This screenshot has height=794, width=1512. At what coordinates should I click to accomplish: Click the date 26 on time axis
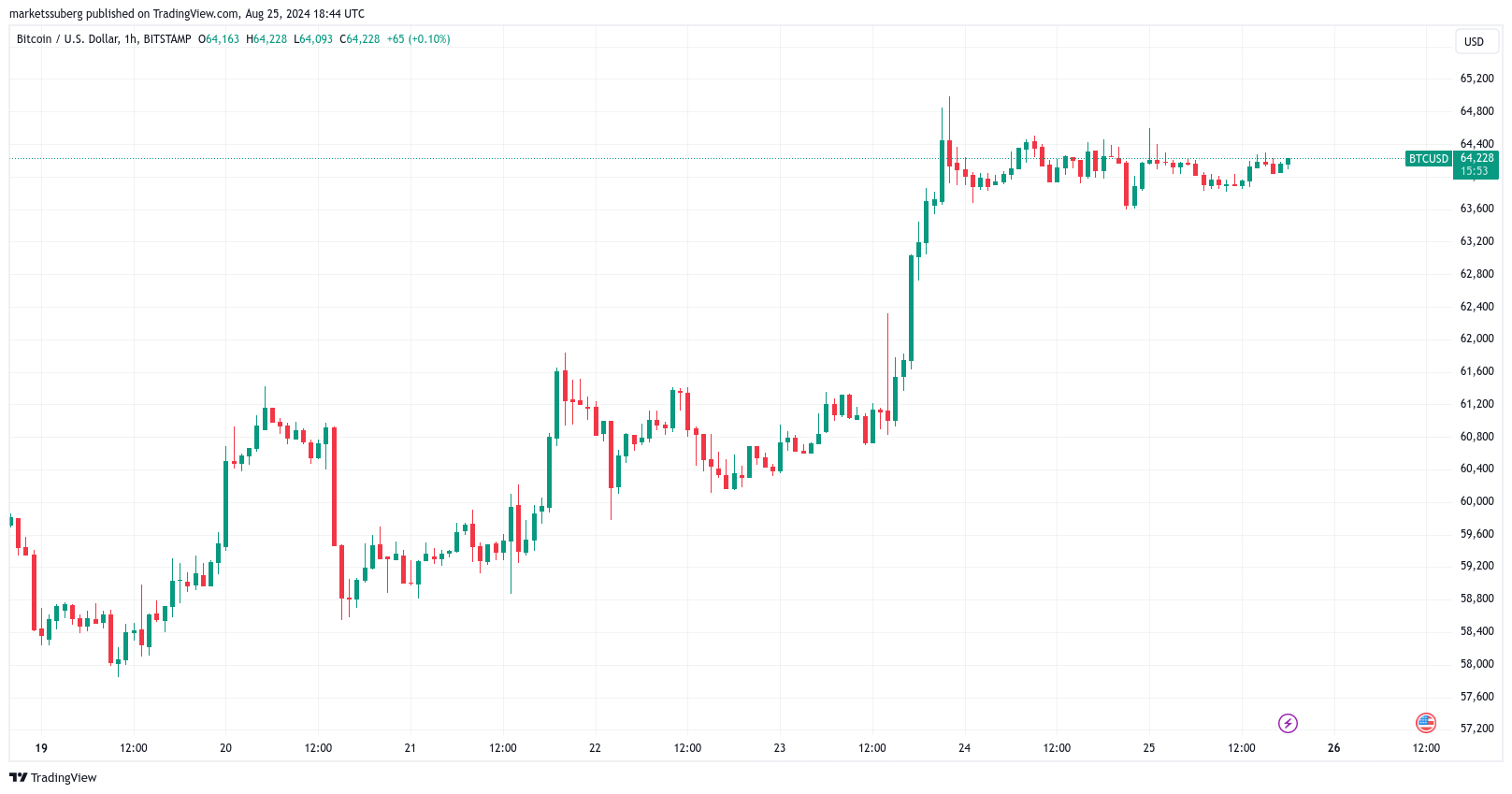(x=1333, y=748)
